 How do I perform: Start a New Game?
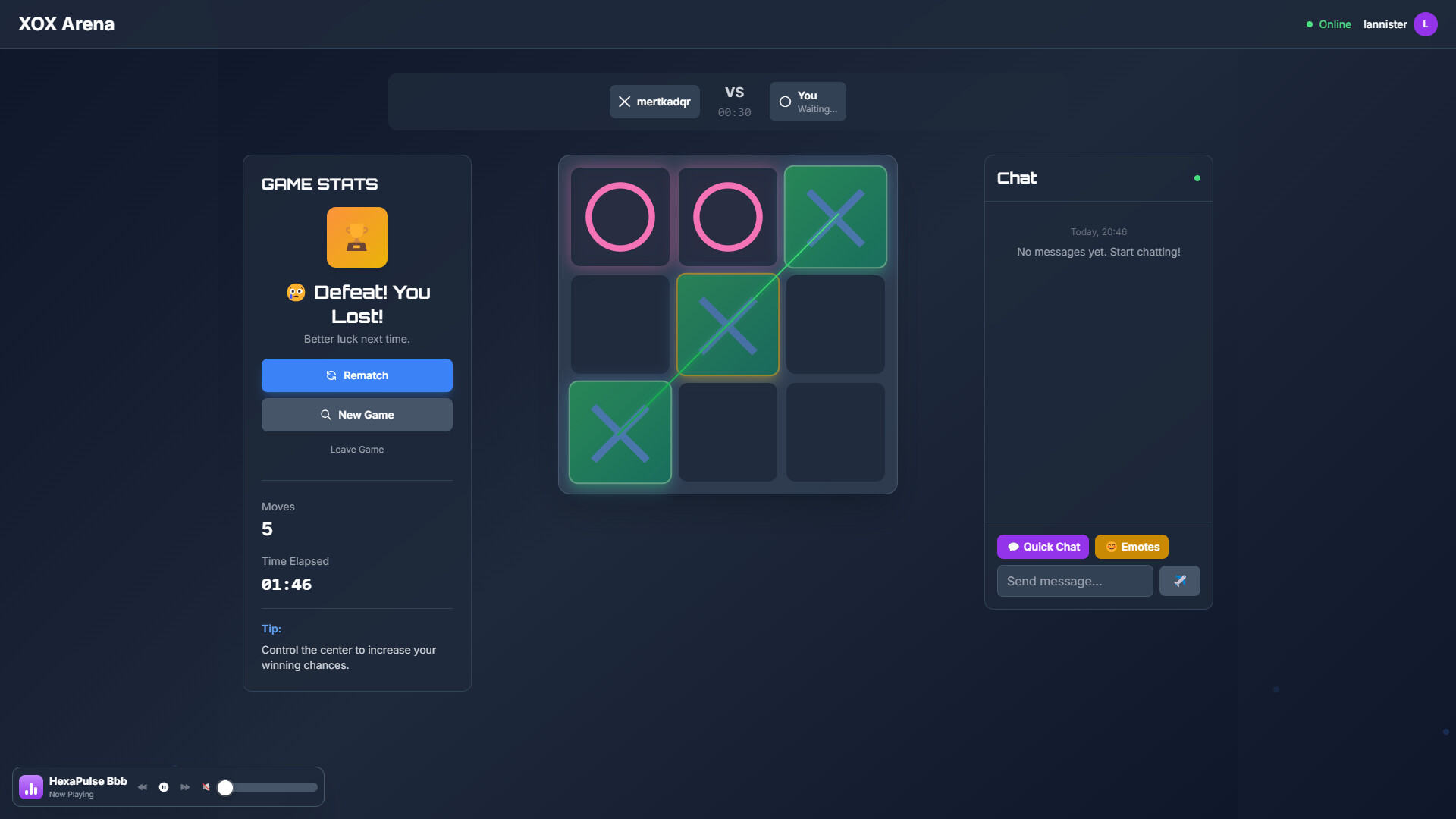pos(356,415)
